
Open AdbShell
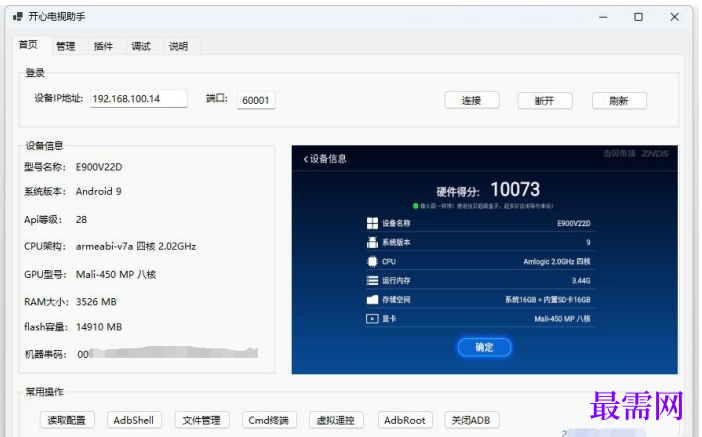pyautogui.click(x=134, y=420)
